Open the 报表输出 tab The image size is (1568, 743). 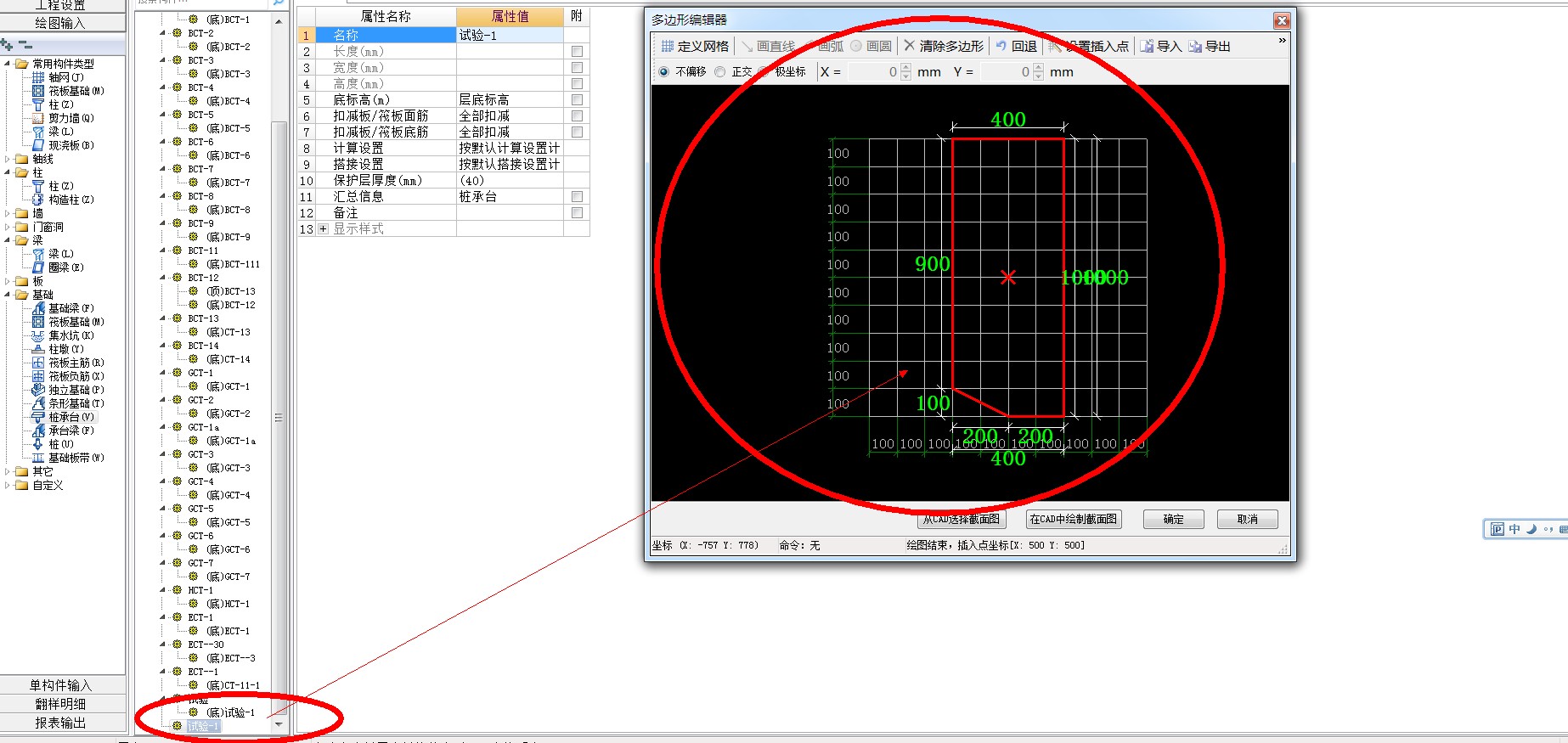coord(63,723)
